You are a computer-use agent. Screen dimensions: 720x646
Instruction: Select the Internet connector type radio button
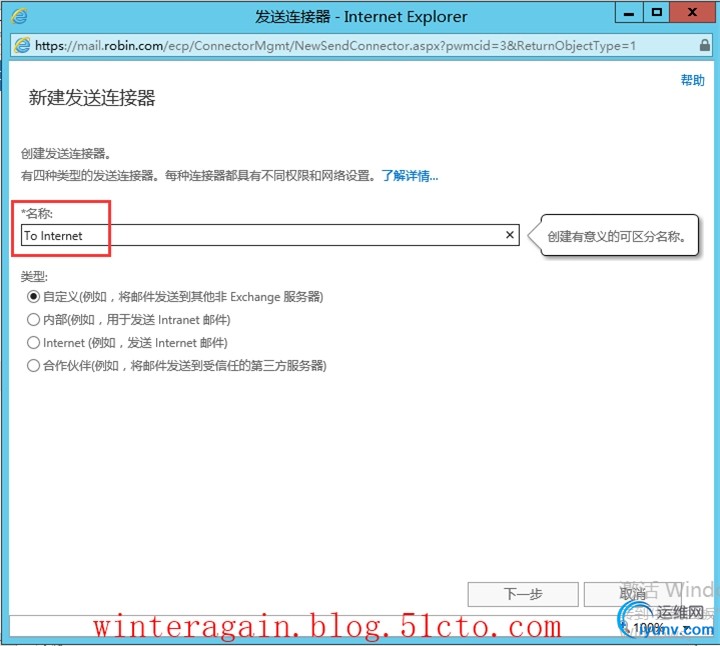(33, 343)
